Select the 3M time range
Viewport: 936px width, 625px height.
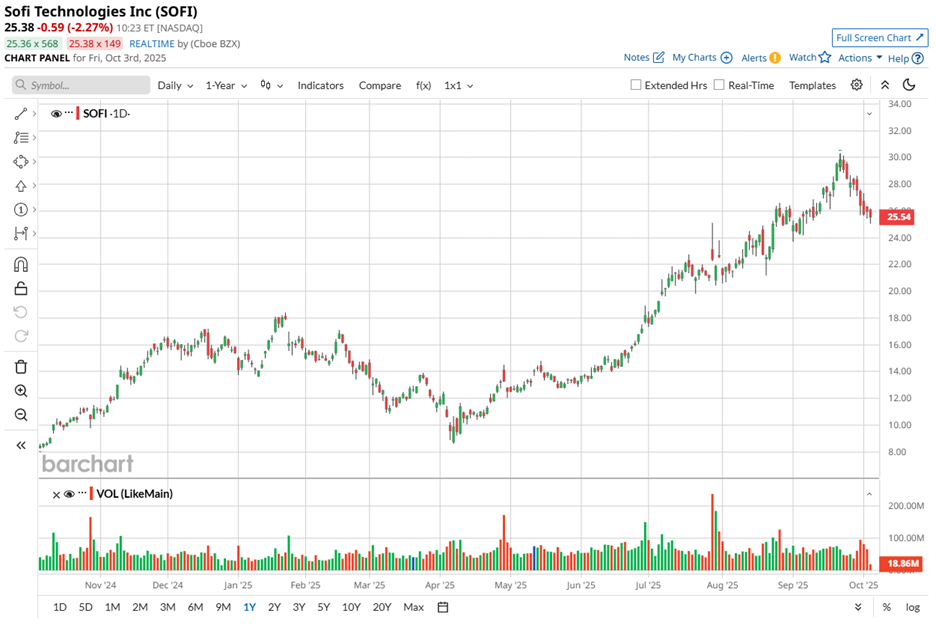click(x=168, y=607)
